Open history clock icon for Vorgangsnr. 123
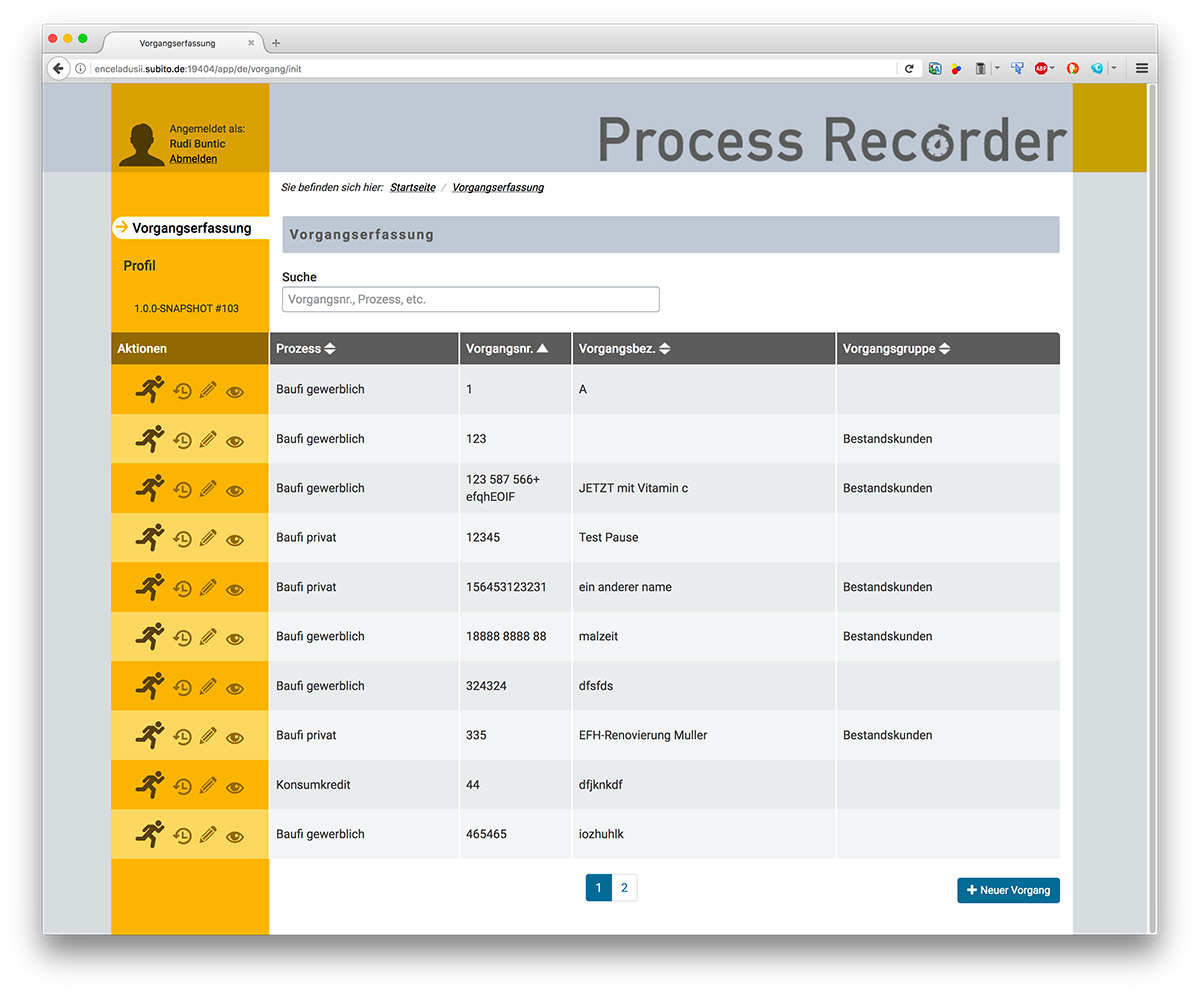 coord(182,440)
